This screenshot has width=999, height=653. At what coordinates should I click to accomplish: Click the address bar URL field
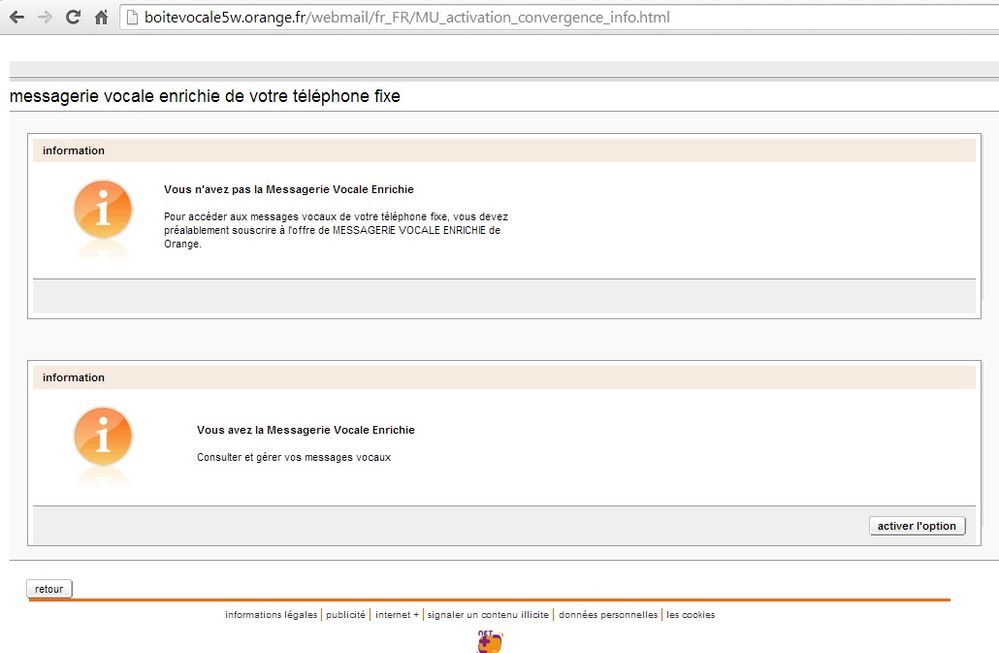pos(559,17)
